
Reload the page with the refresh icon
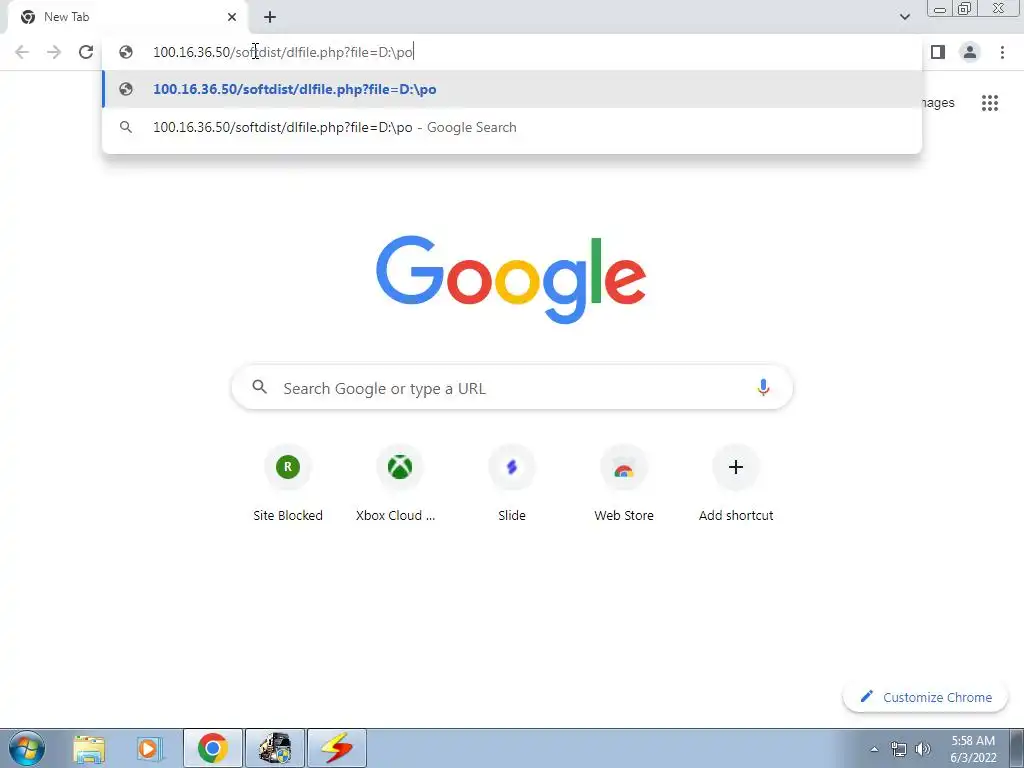(86, 52)
